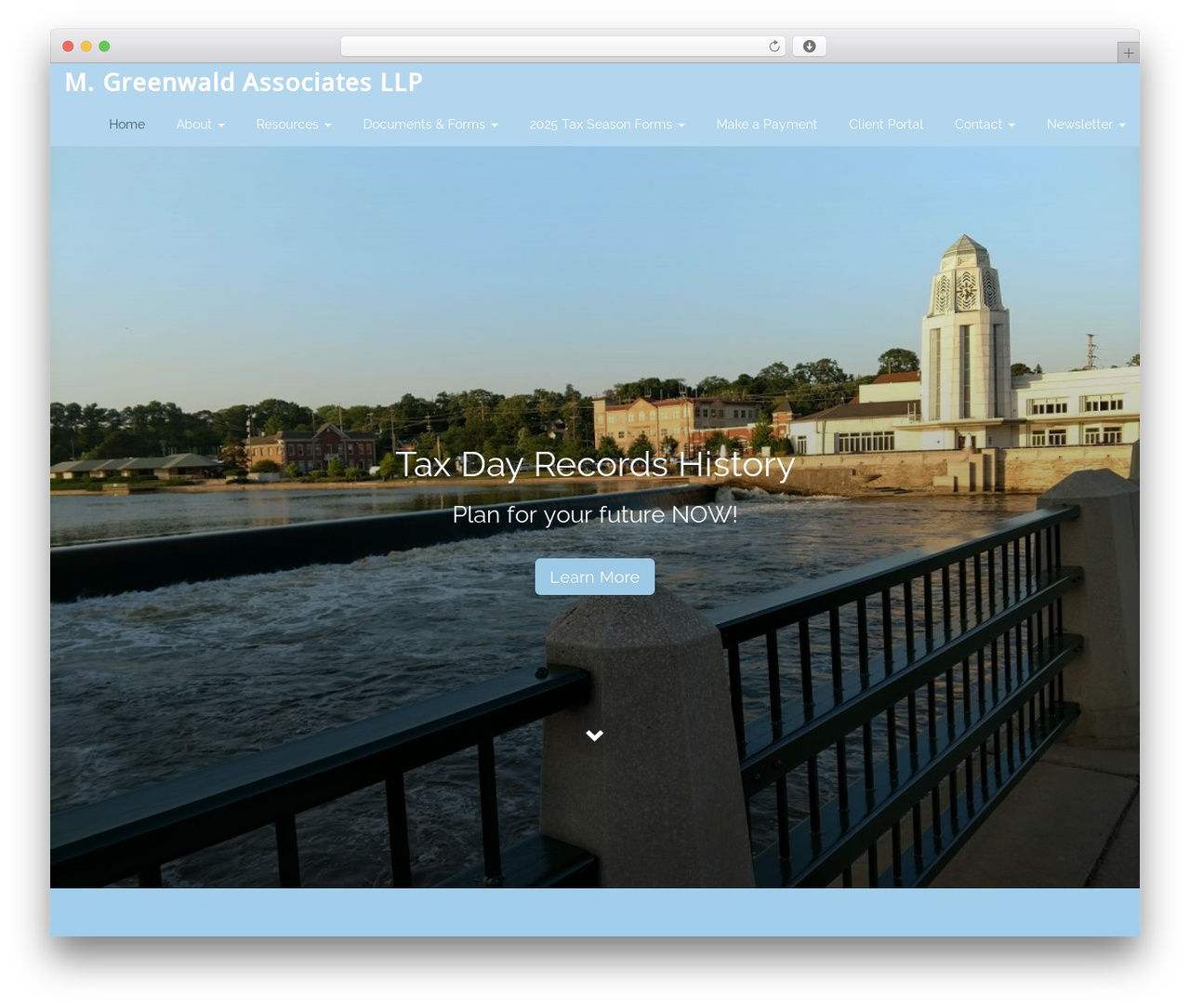Click the red window close button
This screenshot has height=1008, width=1190.
pyautogui.click(x=68, y=46)
